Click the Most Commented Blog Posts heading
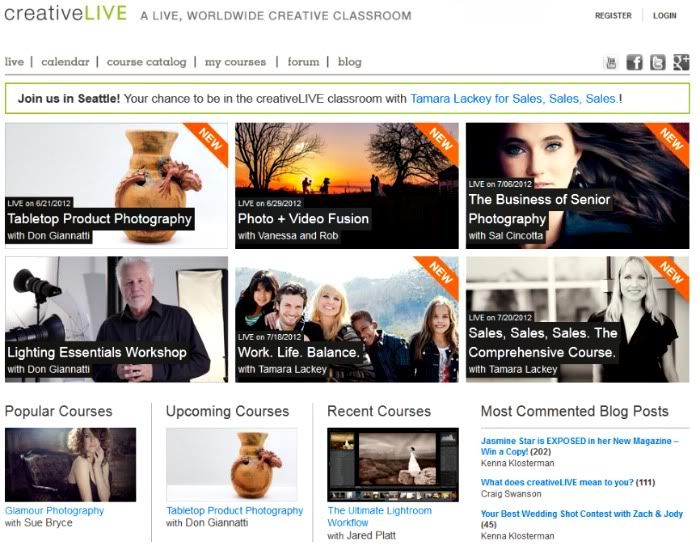This screenshot has height=550, width=700. 575,411
